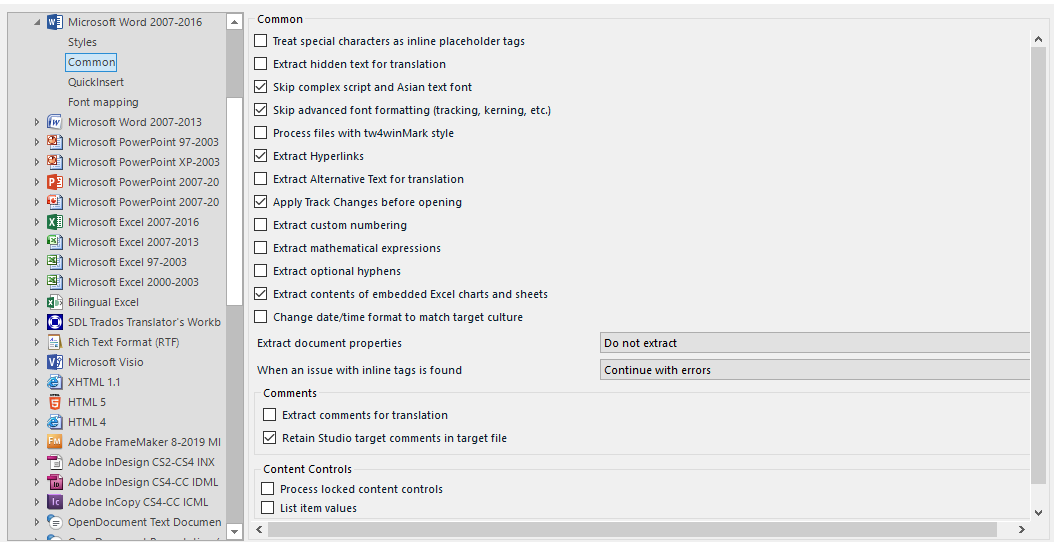
Task: Toggle Extract contents of embedded Excel charts
Action: click(x=260, y=294)
